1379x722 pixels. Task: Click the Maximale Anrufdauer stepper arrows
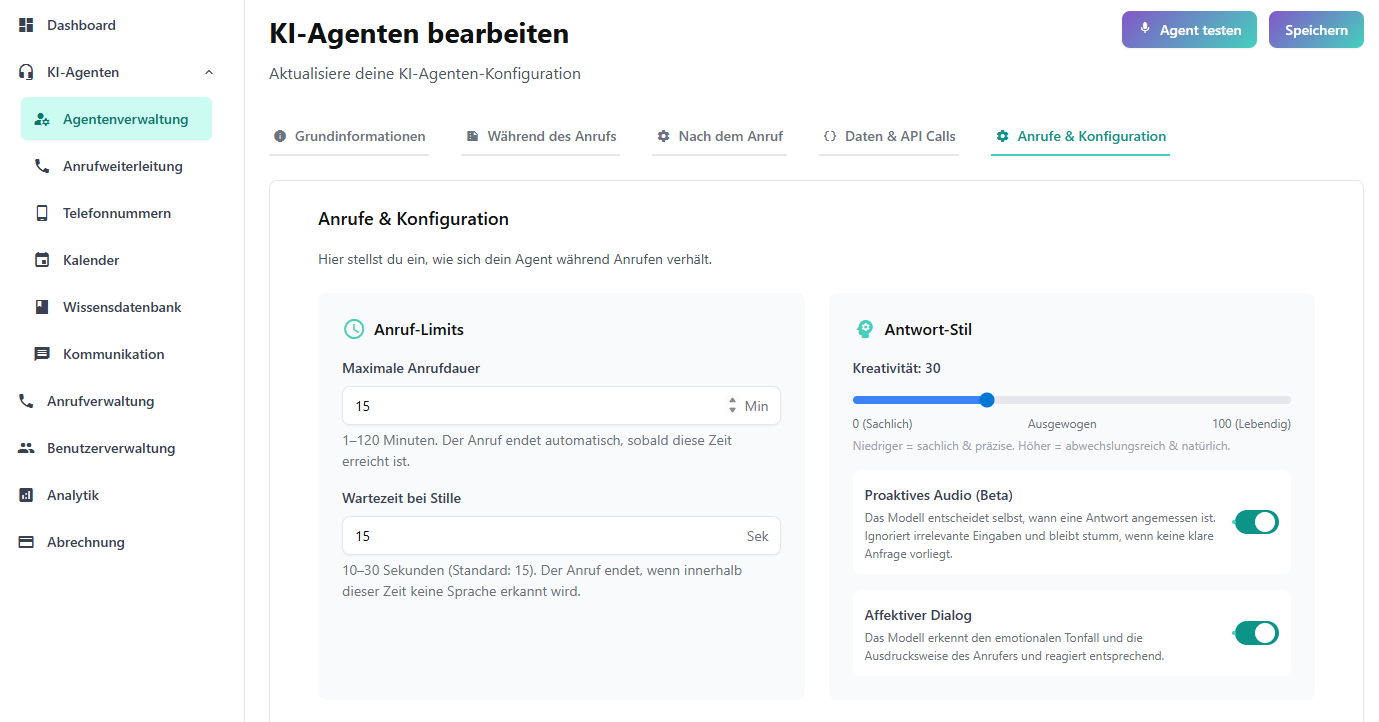tap(732, 406)
